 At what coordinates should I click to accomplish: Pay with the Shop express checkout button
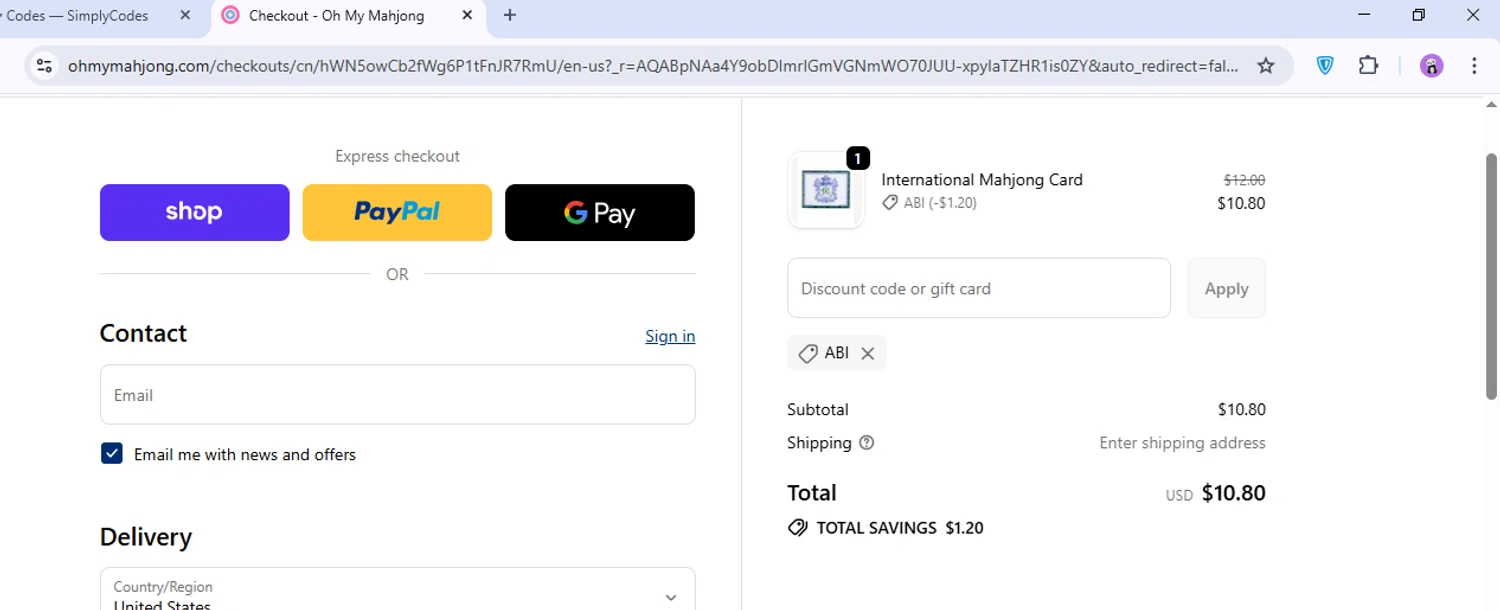[194, 212]
